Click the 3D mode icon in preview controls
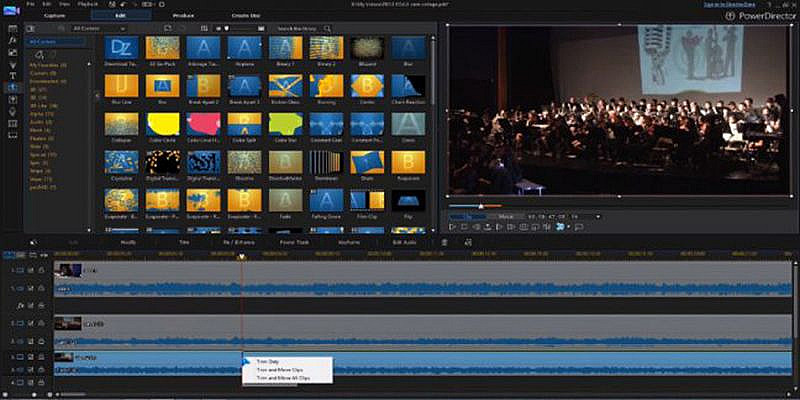Image resolution: width=800 pixels, height=400 pixels. point(560,227)
